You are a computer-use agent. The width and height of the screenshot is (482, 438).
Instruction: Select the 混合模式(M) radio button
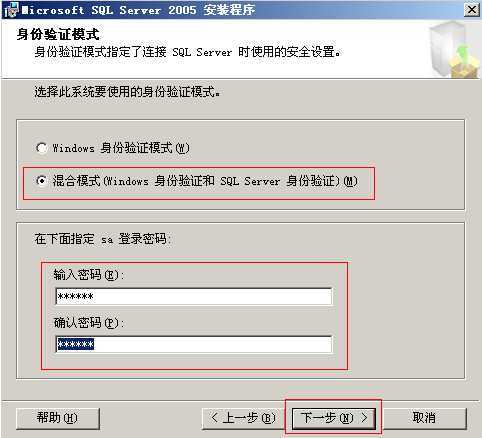42,181
